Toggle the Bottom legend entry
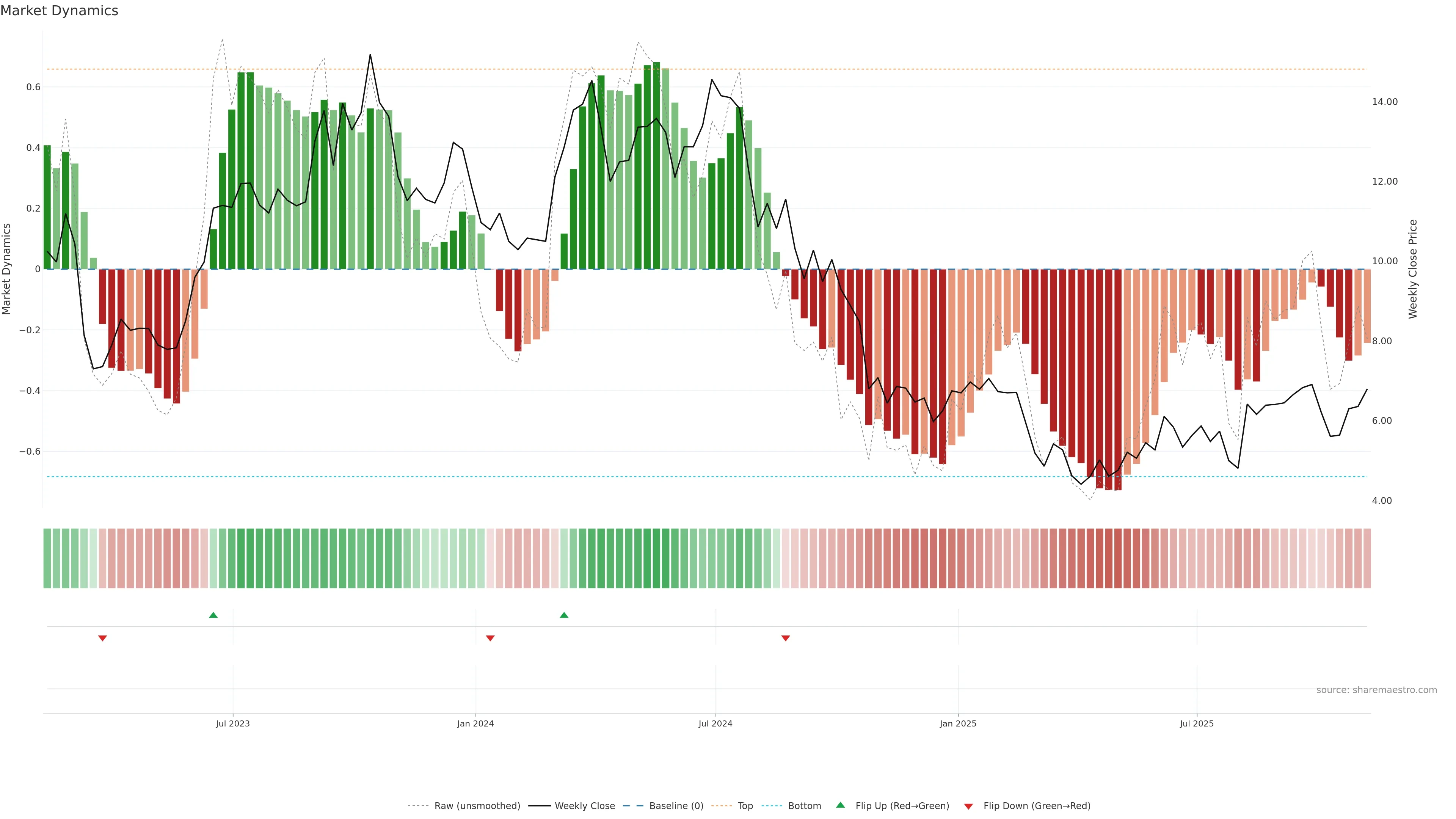 pyautogui.click(x=804, y=806)
